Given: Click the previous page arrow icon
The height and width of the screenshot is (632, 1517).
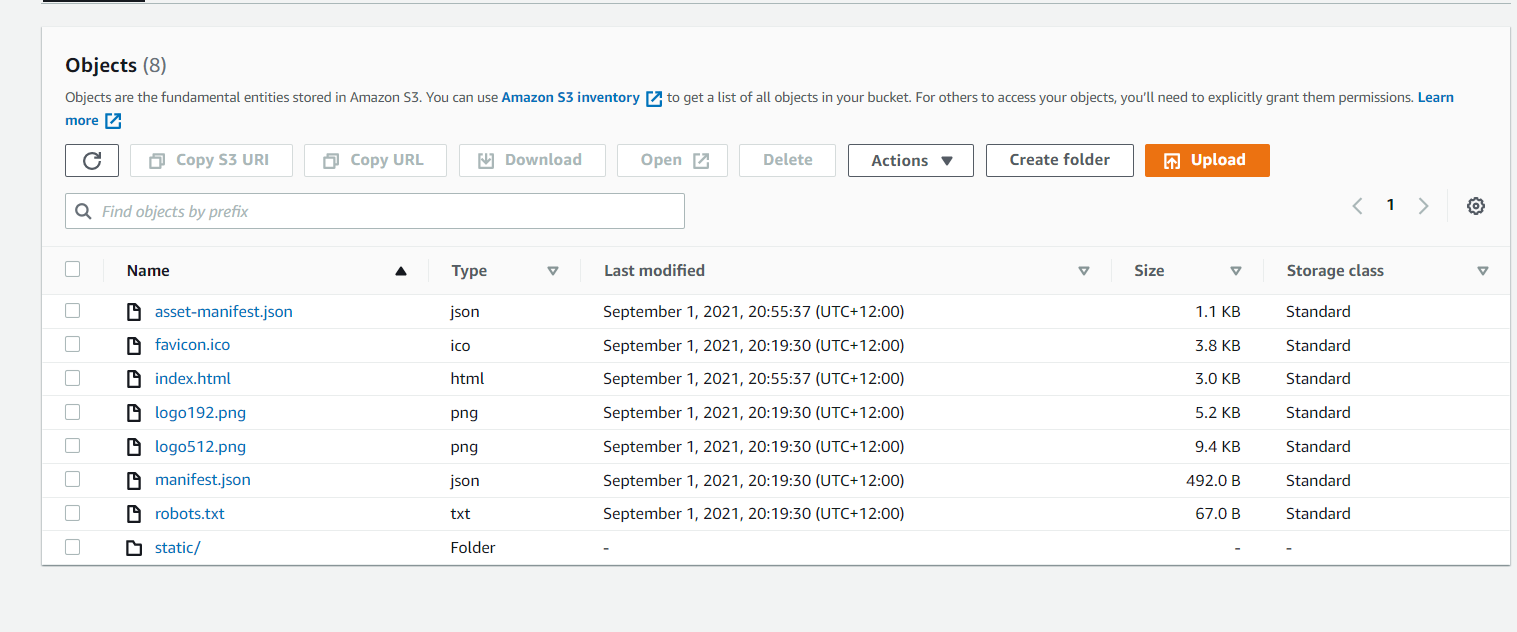Looking at the screenshot, I should coord(1357,206).
